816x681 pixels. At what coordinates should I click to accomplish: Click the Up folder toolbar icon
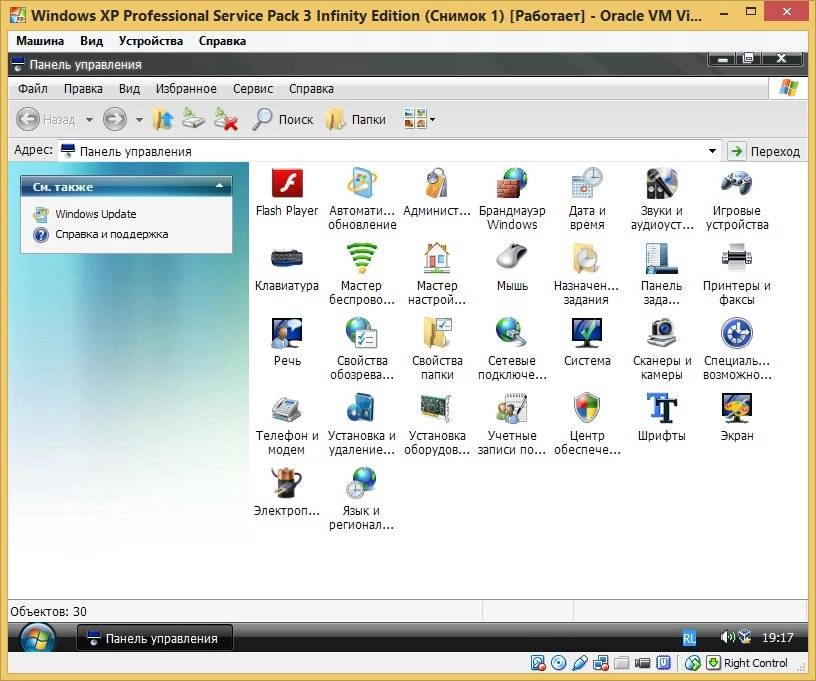click(x=163, y=119)
